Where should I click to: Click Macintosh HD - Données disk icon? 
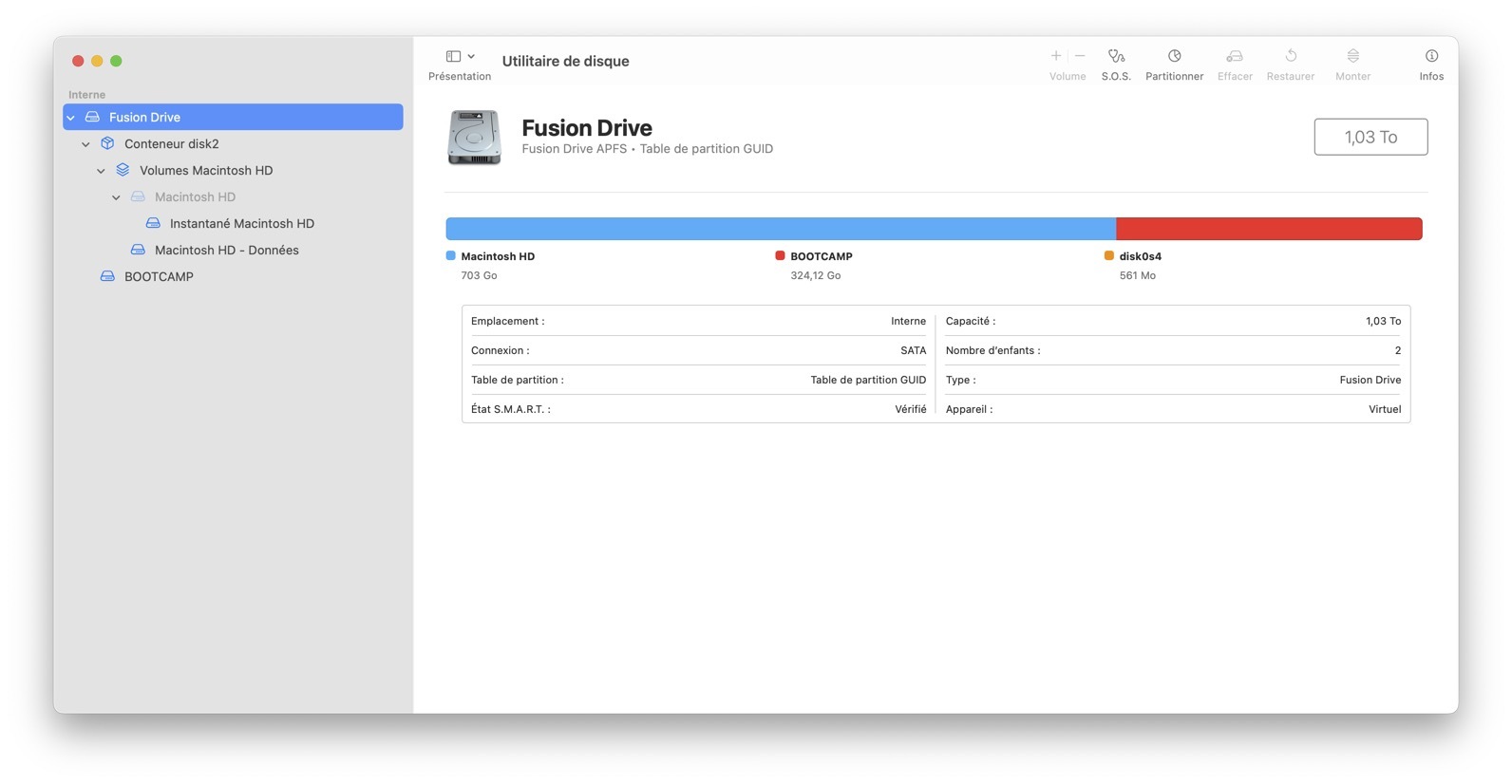138,250
